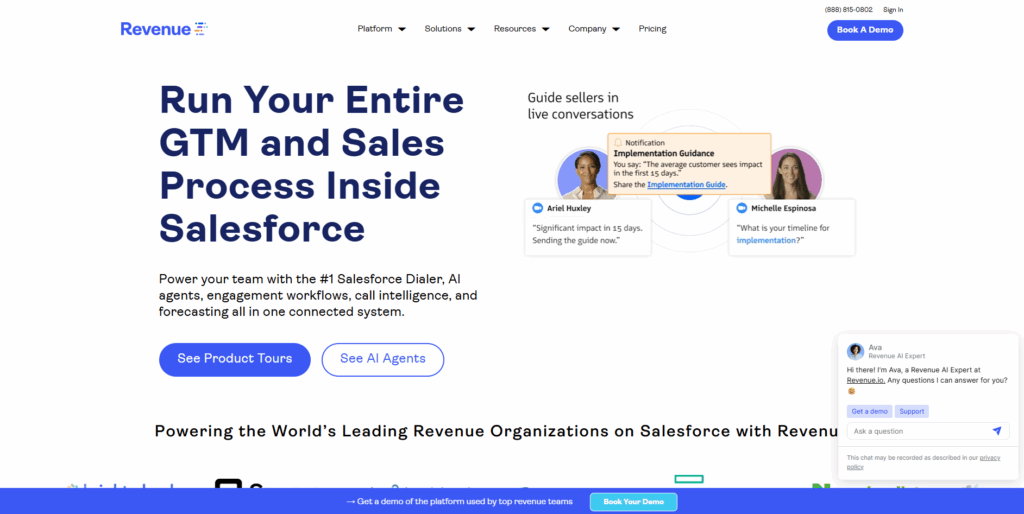Open the Sign In link

[893, 10]
